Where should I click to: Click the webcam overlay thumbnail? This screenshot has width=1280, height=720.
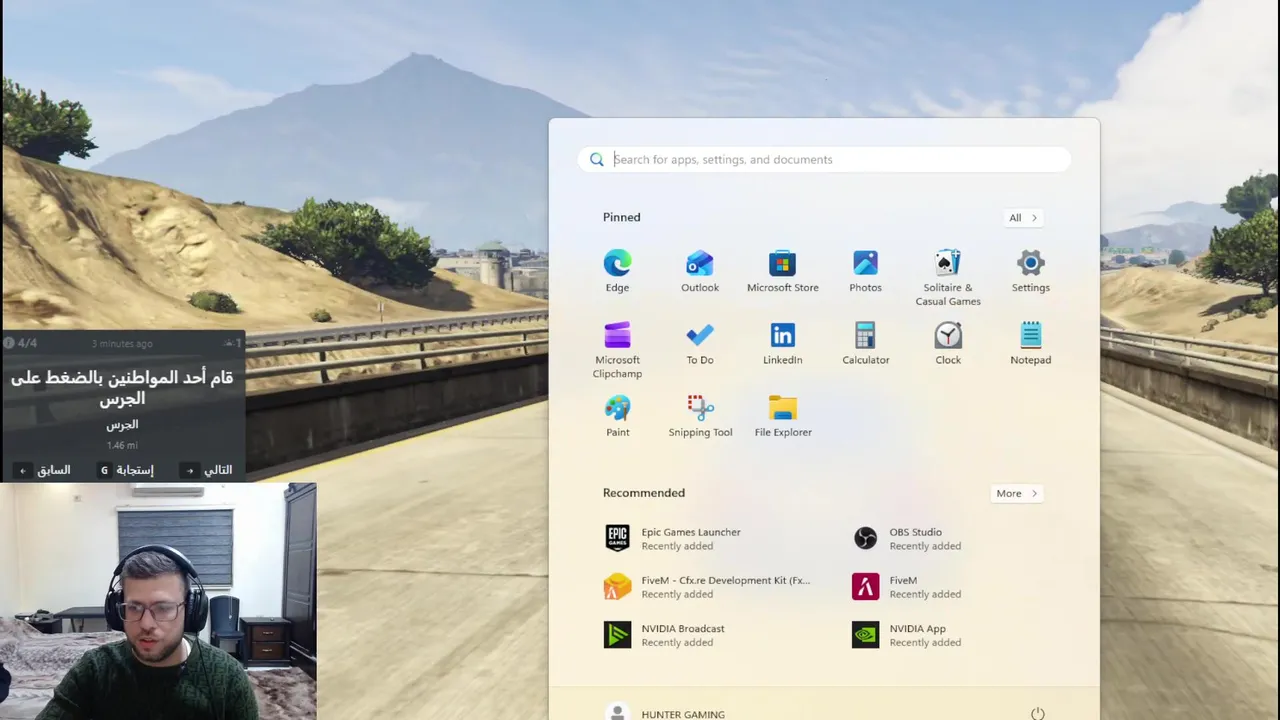[158, 601]
